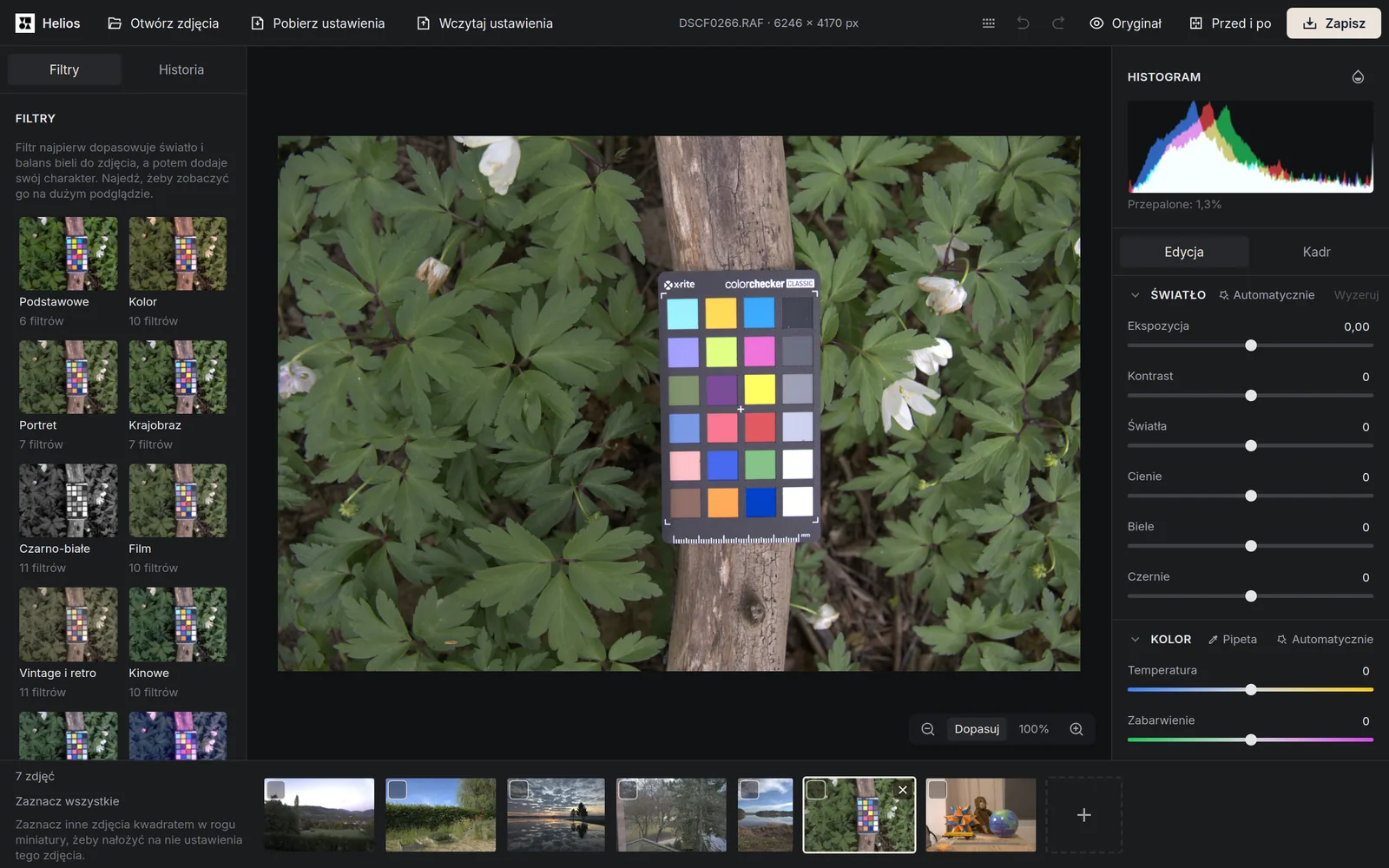Apply Automatycznie in the KOLOR section
Viewport: 1389px width, 868px height.
(x=1325, y=640)
